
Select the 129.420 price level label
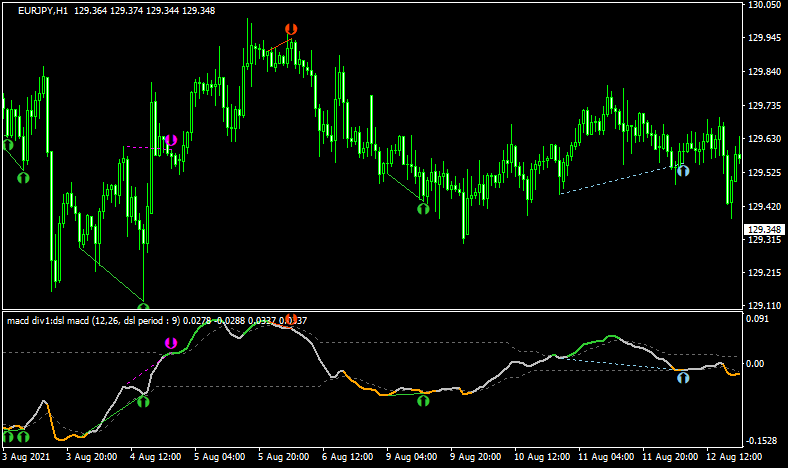[x=764, y=206]
